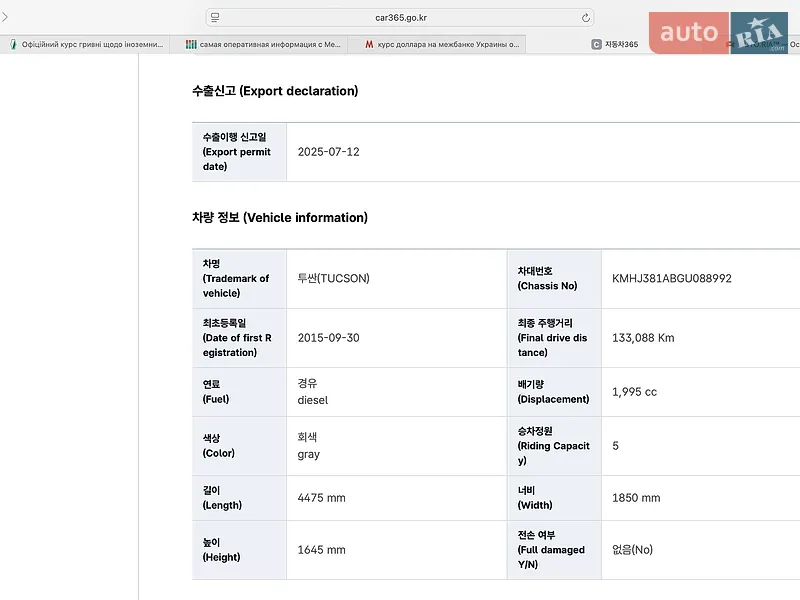Viewport: 800px width, 600px height.
Task: Click the first registration date 2015-09-30
Action: coord(329,338)
